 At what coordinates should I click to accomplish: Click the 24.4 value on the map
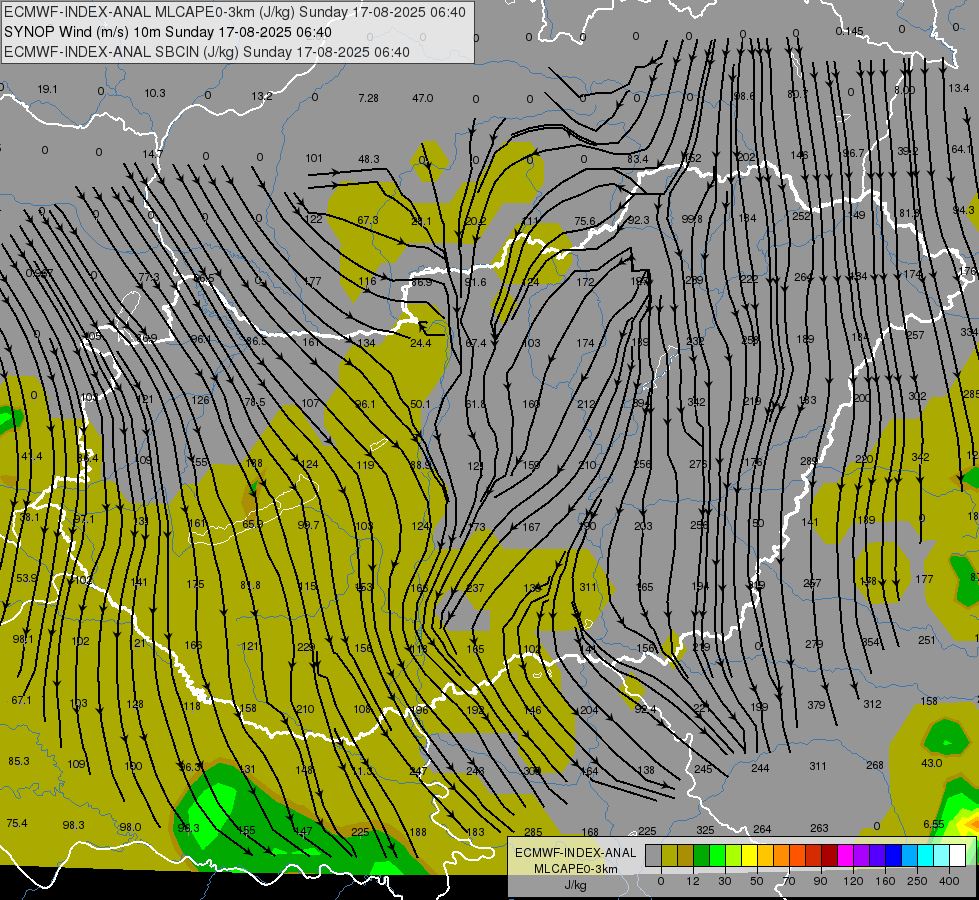click(x=420, y=343)
